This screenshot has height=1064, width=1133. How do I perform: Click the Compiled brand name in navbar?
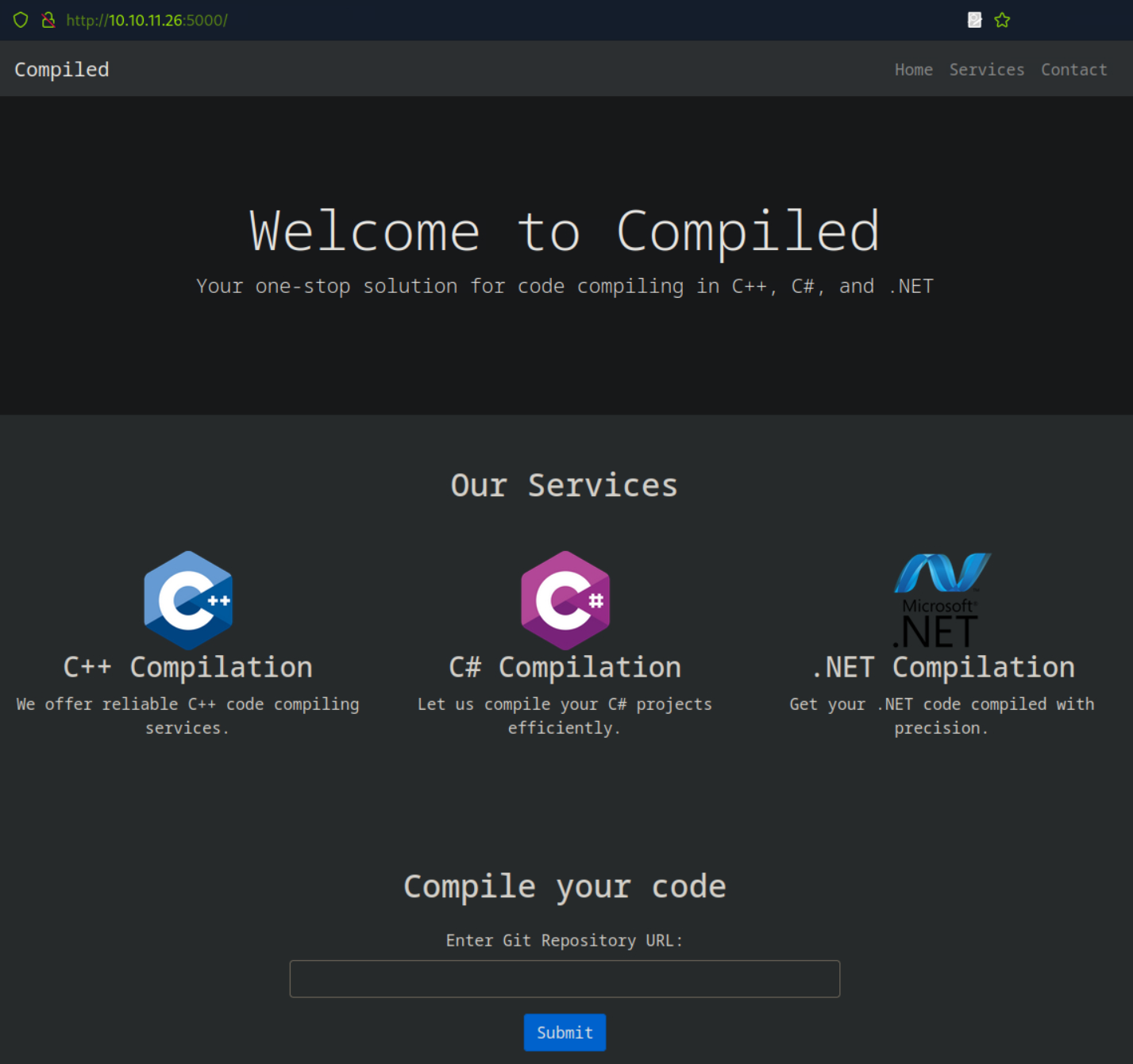(x=62, y=70)
